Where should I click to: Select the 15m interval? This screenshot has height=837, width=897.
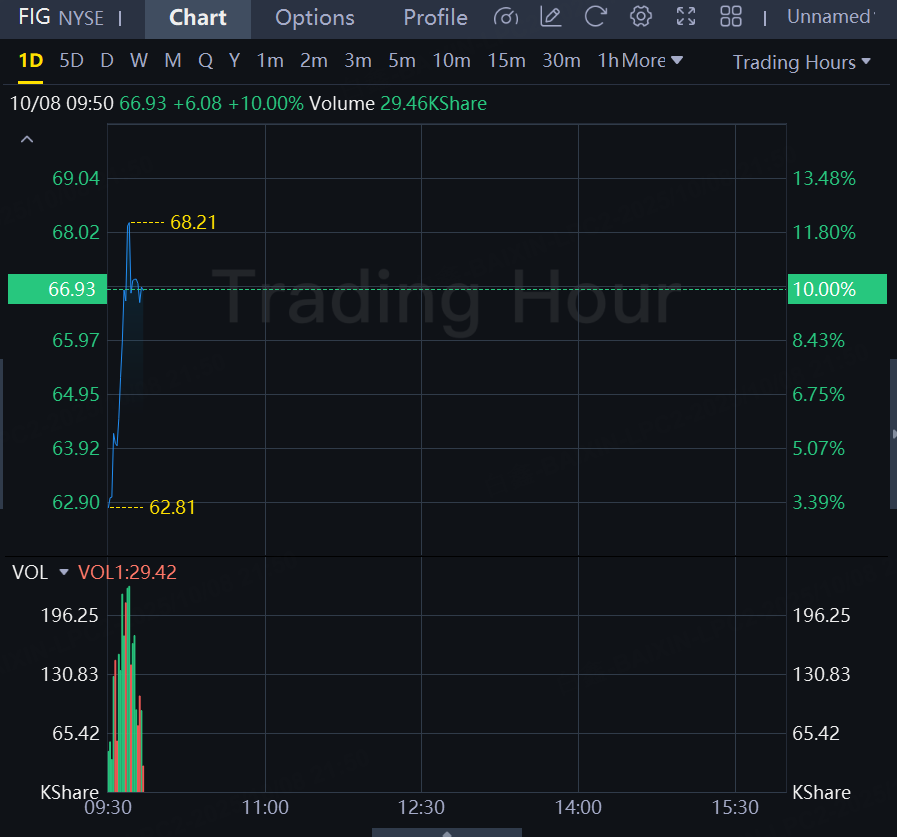pos(506,60)
